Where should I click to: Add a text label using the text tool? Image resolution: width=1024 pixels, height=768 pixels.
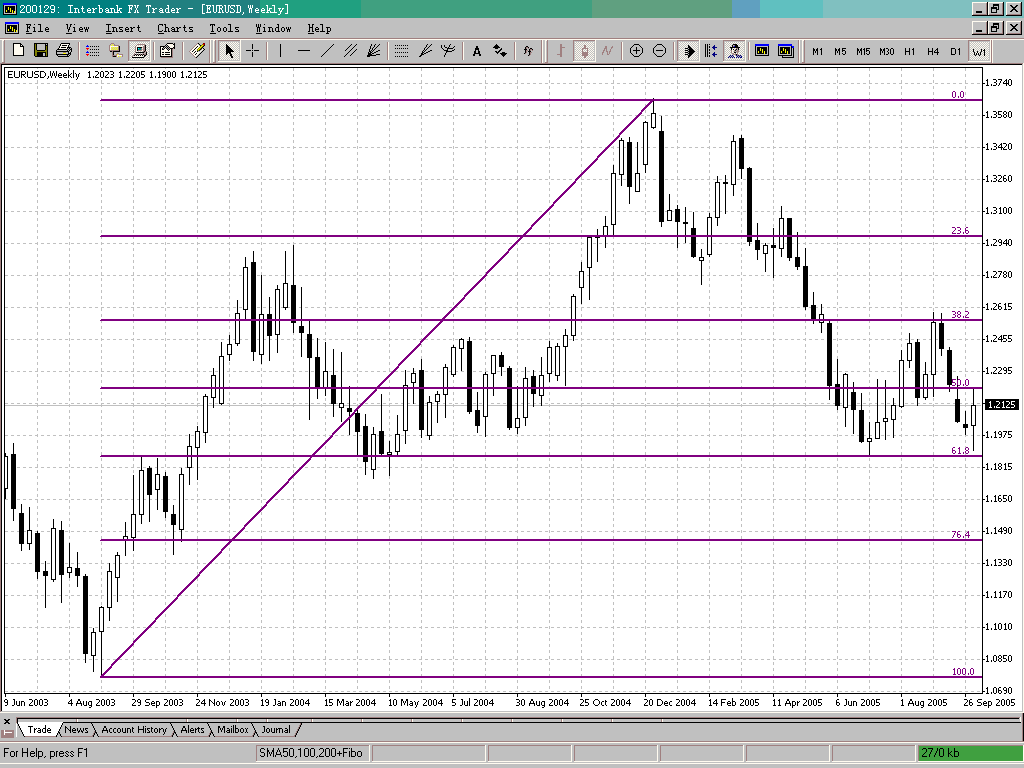(x=477, y=51)
